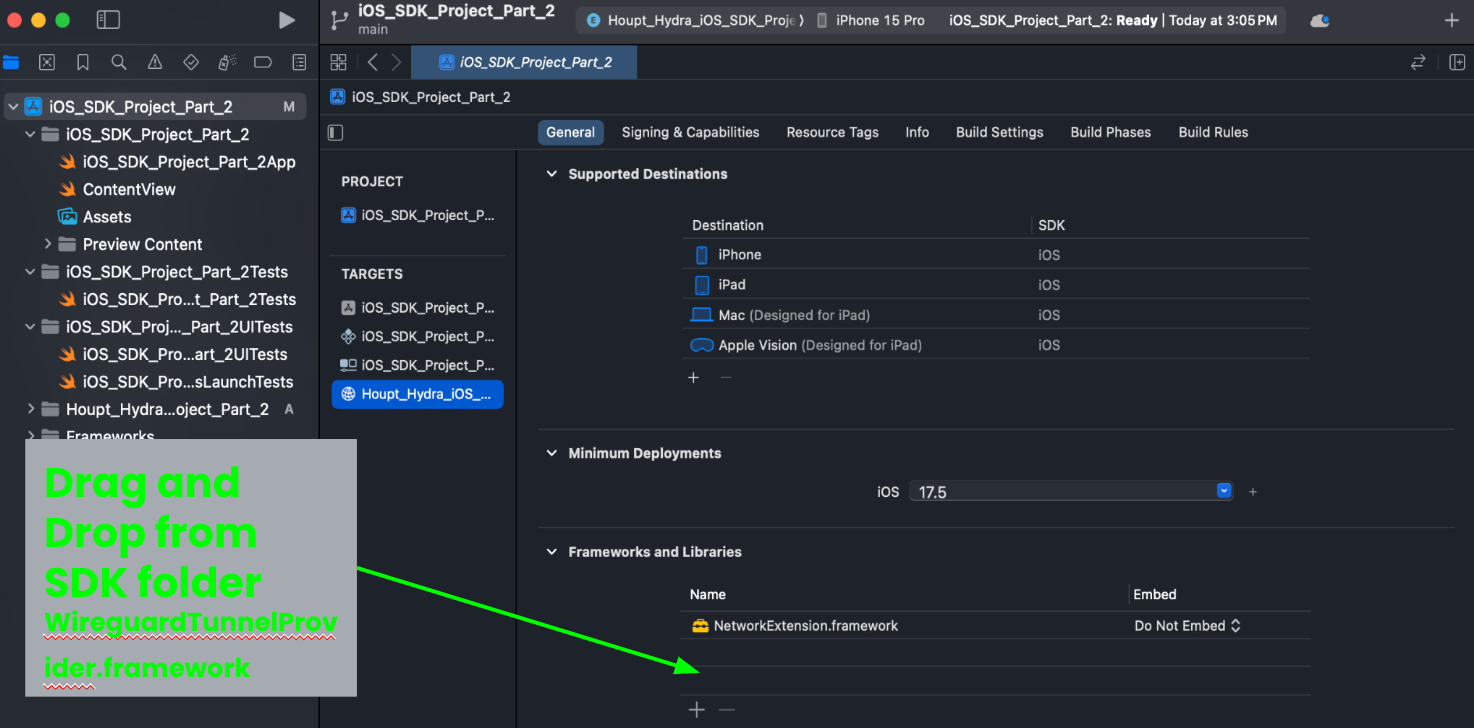Select Apple Vision destination row
1474x728 pixels.
(x=995, y=345)
